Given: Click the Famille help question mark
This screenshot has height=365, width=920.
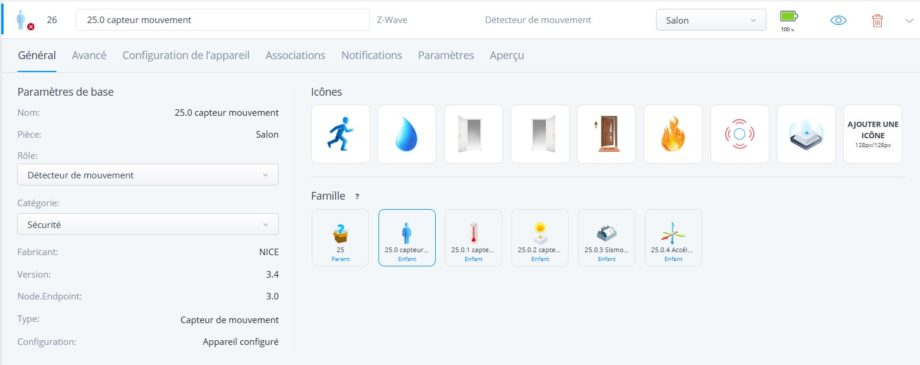Looking at the screenshot, I should coord(357,197).
